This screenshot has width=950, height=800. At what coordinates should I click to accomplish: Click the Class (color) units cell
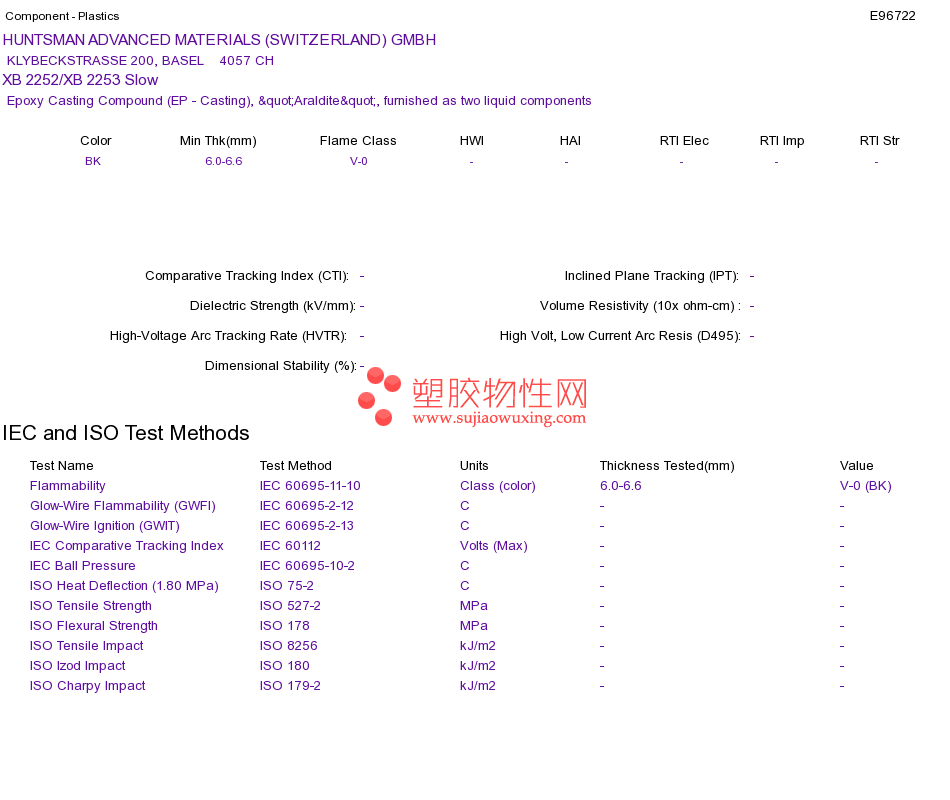(x=498, y=485)
